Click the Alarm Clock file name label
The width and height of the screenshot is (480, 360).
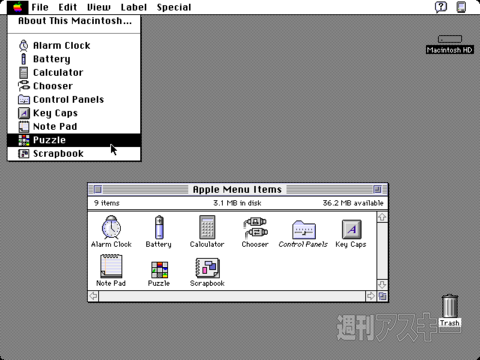(x=111, y=244)
